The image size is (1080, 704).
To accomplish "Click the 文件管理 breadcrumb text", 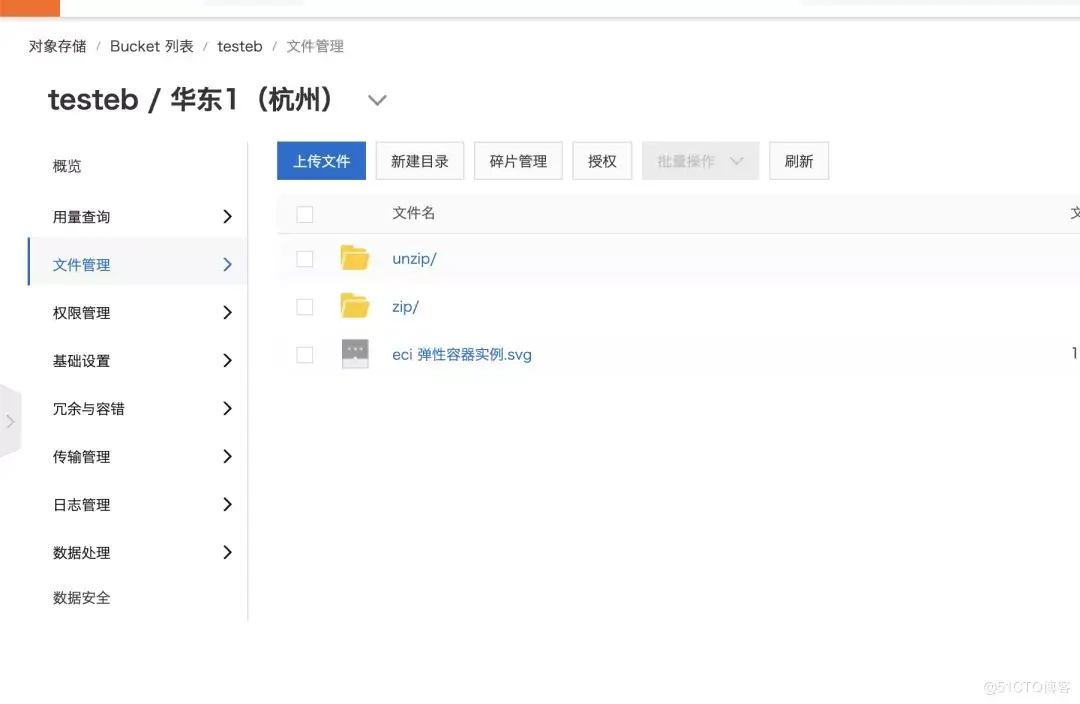I will [315, 46].
